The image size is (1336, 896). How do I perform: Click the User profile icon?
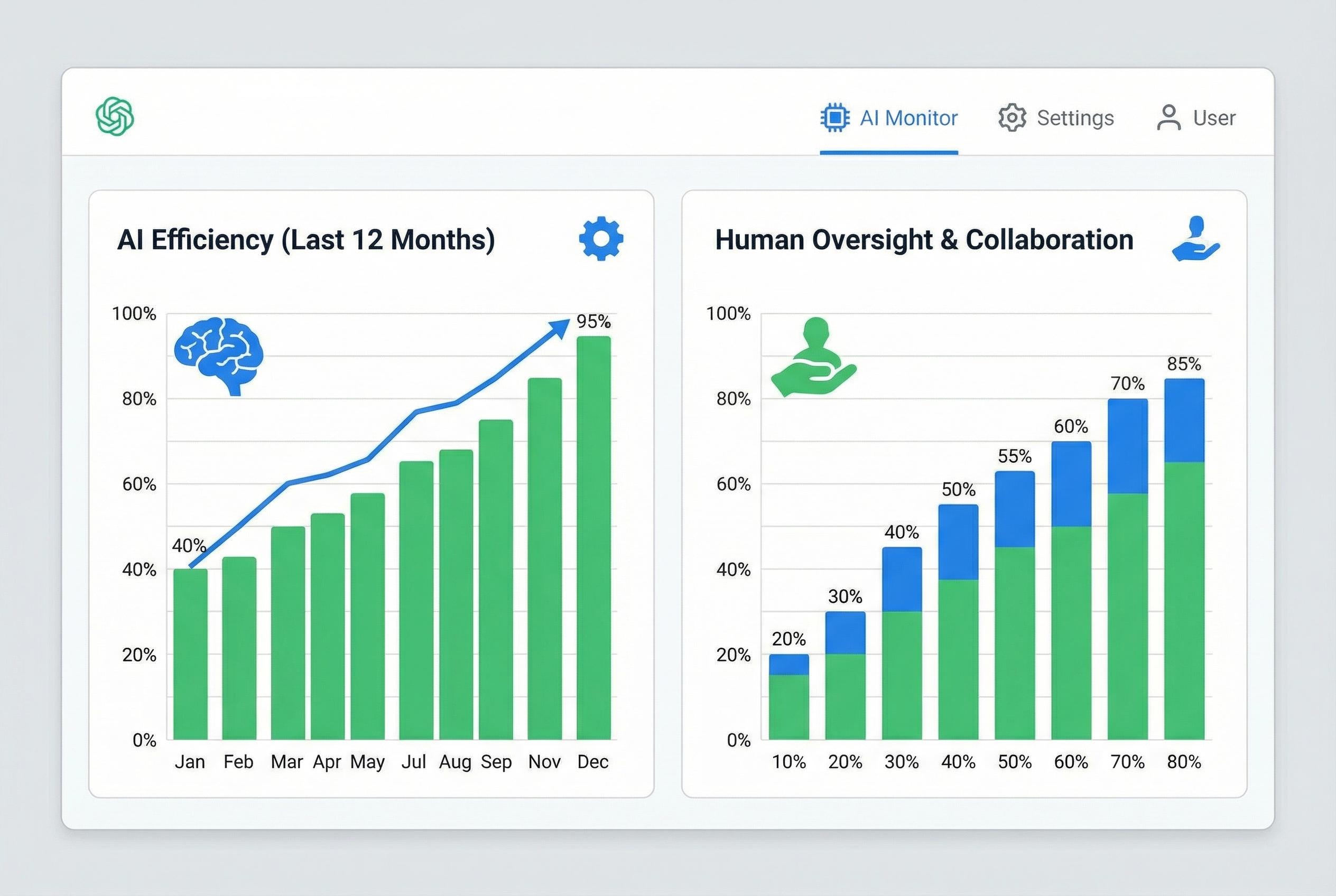pyautogui.click(x=1168, y=118)
